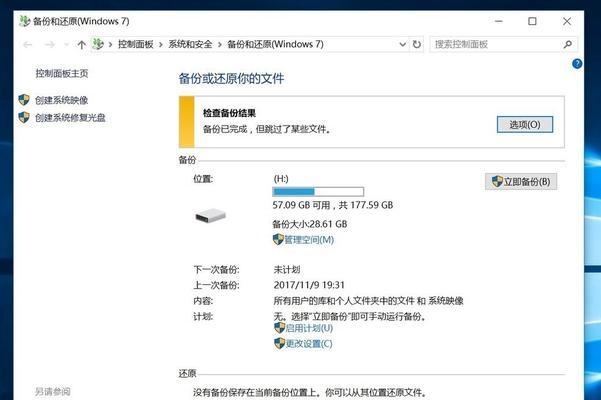
Task: Go to 控制面板 breadcrumb
Action: coord(136,44)
